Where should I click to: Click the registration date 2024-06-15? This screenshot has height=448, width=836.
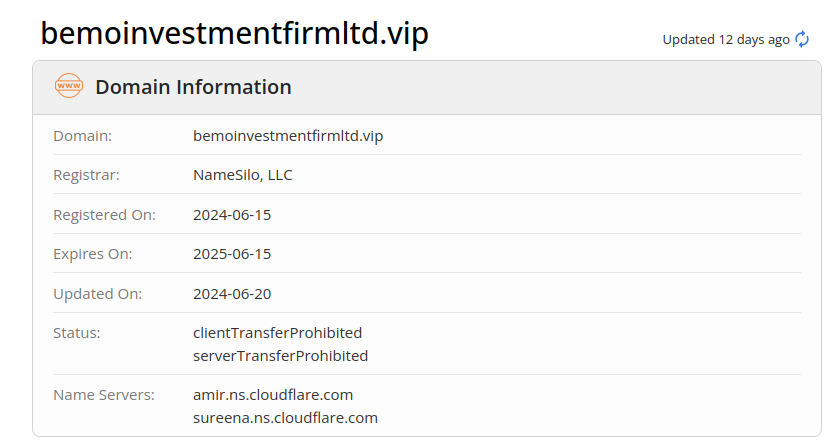coord(232,215)
